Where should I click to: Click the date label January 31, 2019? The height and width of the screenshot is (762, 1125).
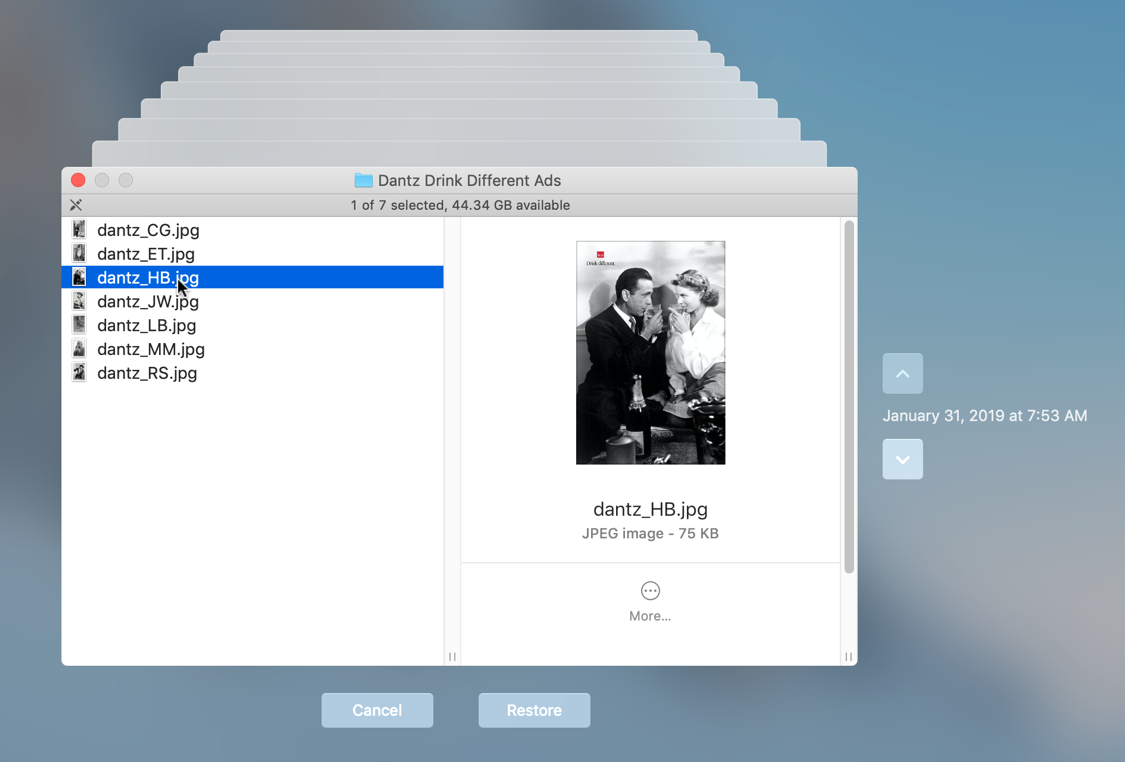[x=985, y=415]
